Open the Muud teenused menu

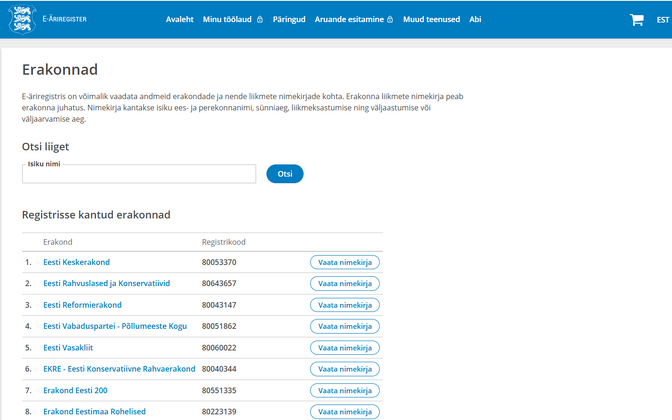431,19
